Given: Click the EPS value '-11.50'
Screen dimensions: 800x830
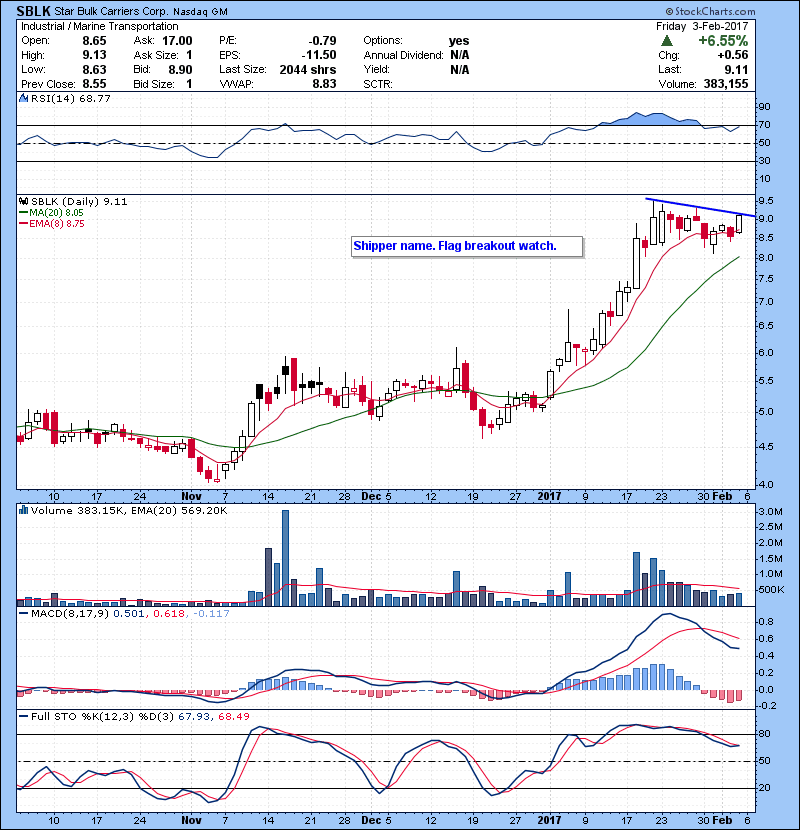Looking at the screenshot, I should pos(319,55).
